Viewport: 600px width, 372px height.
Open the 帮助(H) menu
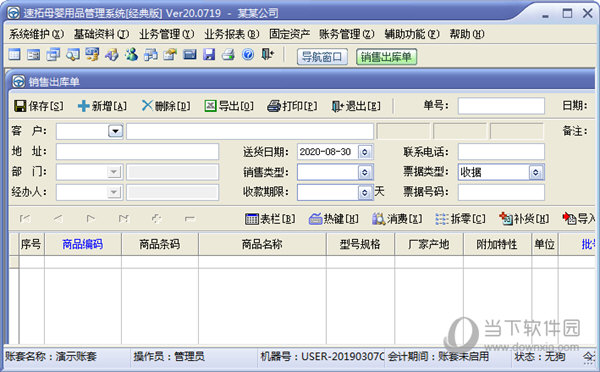pyautogui.click(x=467, y=34)
